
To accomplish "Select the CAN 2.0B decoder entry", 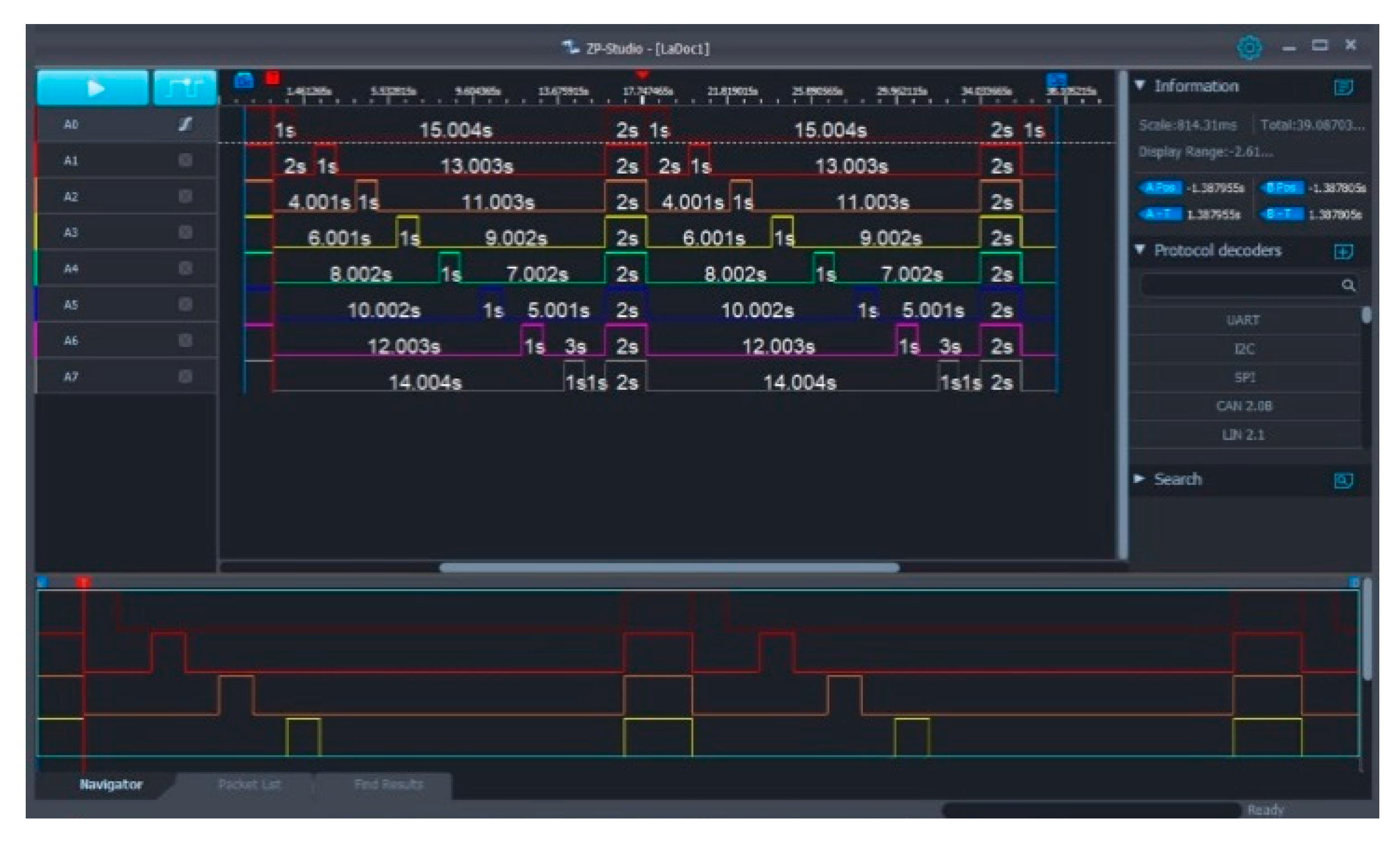I will (1243, 406).
